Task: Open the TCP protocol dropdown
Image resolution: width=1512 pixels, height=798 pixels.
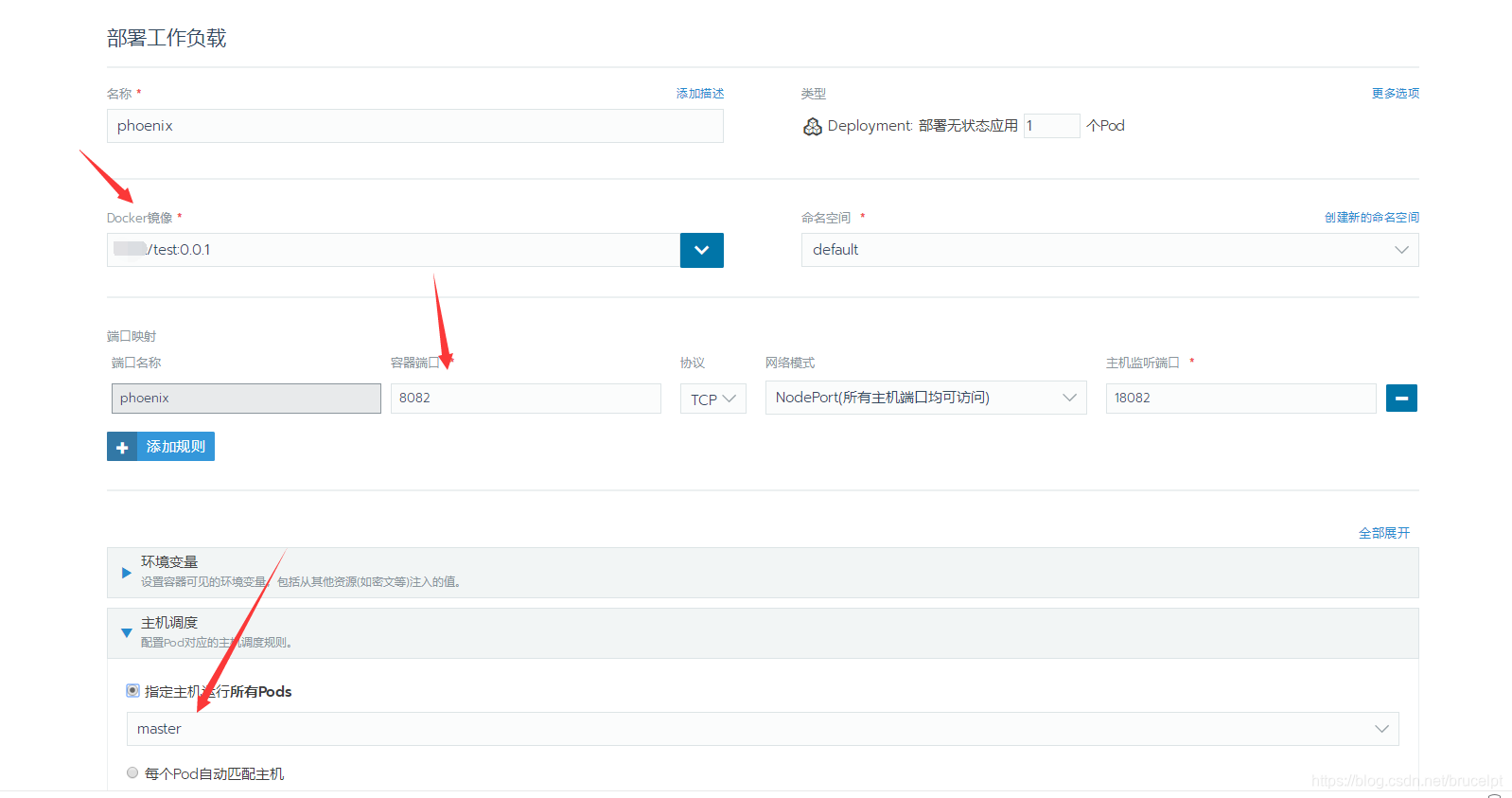Action: (713, 399)
